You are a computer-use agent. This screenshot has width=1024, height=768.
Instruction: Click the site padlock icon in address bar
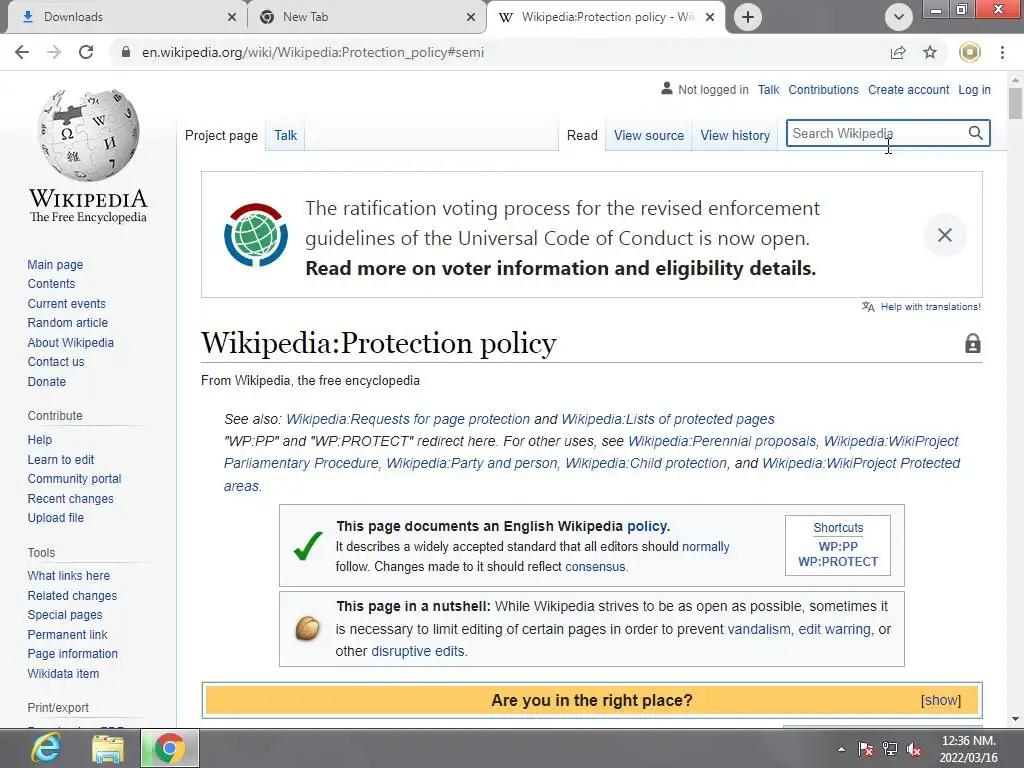pos(126,52)
